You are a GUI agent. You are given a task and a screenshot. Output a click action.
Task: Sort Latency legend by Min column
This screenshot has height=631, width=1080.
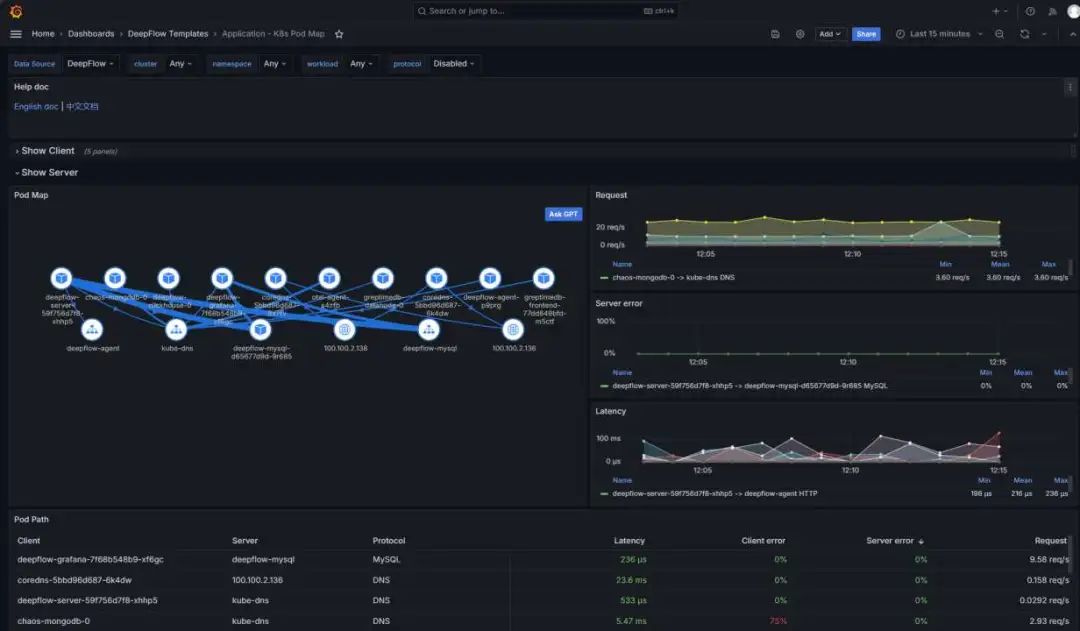coord(984,480)
